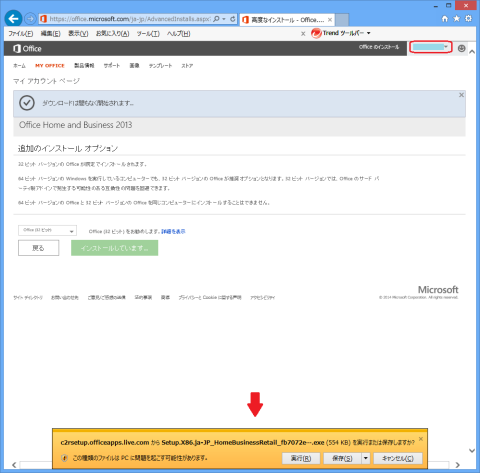Click the horizontal scroll right arrow
Viewport: 480px width, 473px height.
click(458, 465)
